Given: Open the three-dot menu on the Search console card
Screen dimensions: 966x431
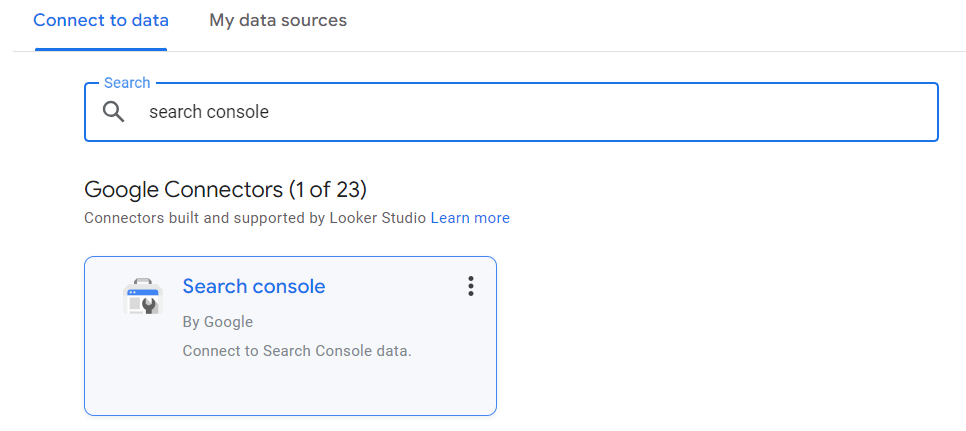Looking at the screenshot, I should click(x=471, y=286).
